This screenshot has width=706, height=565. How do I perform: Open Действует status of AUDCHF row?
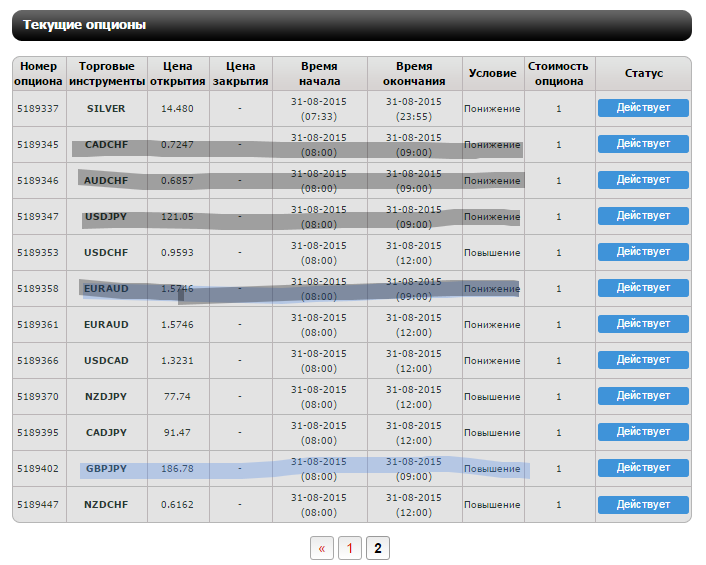pos(643,180)
